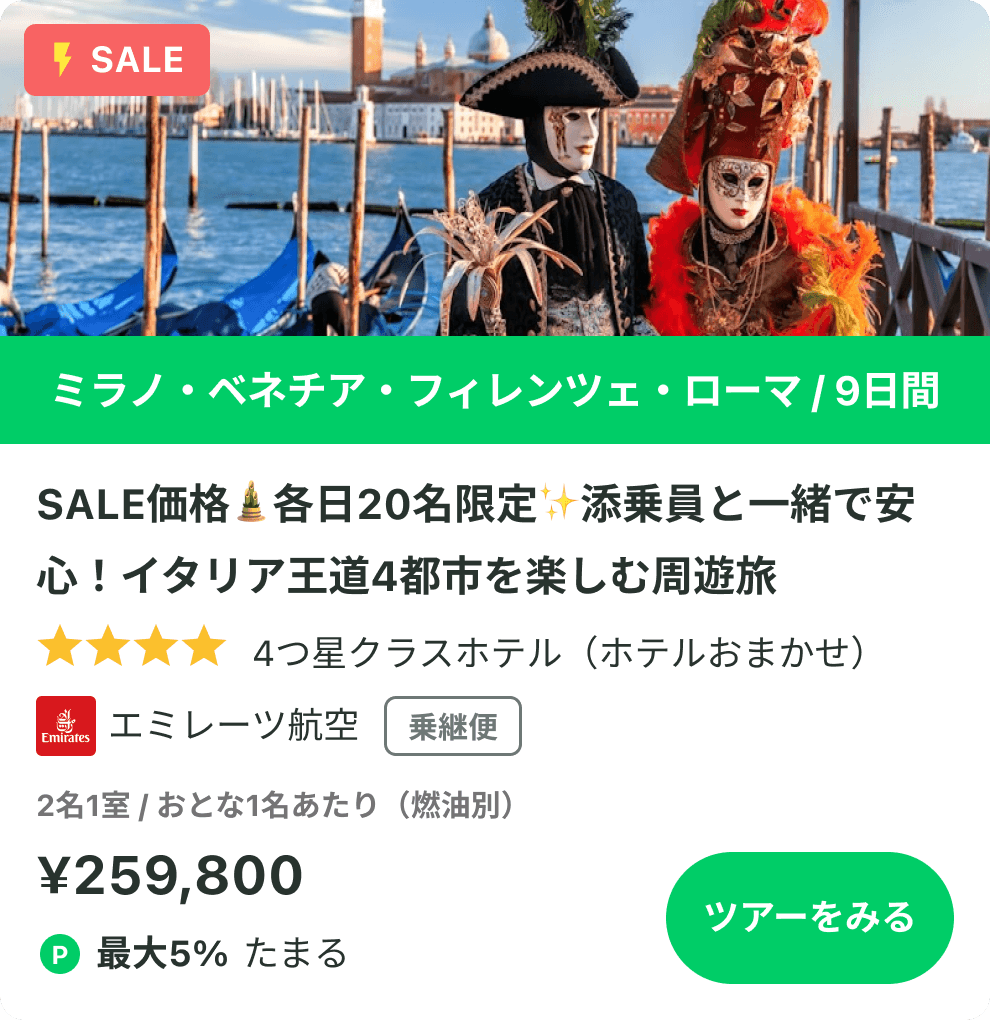Image resolution: width=990 pixels, height=1020 pixels.
Task: Click the red SALE badge
Action: click(x=117, y=60)
